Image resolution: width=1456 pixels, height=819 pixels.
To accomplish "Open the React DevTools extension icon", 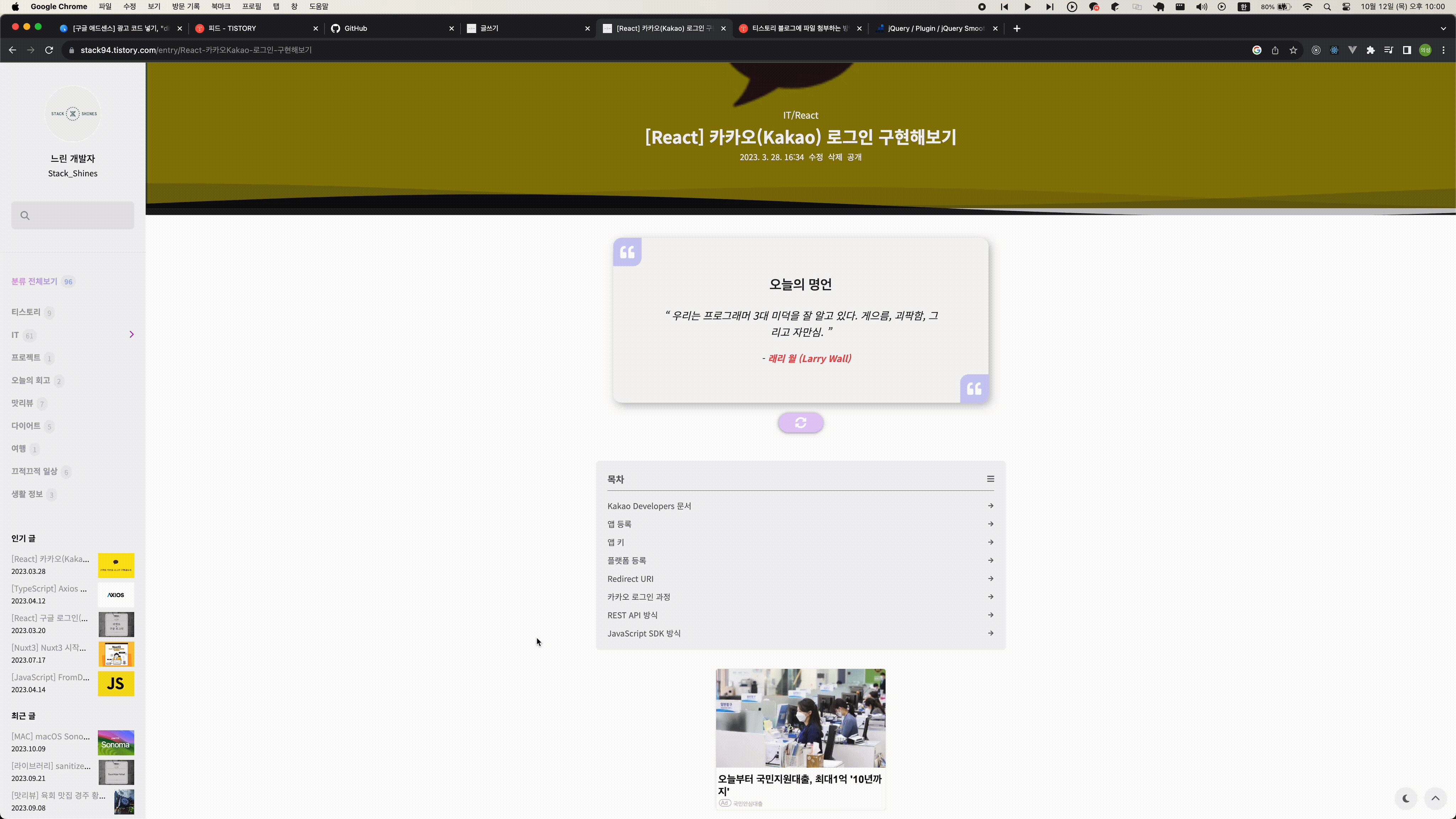I will pos(1334,50).
